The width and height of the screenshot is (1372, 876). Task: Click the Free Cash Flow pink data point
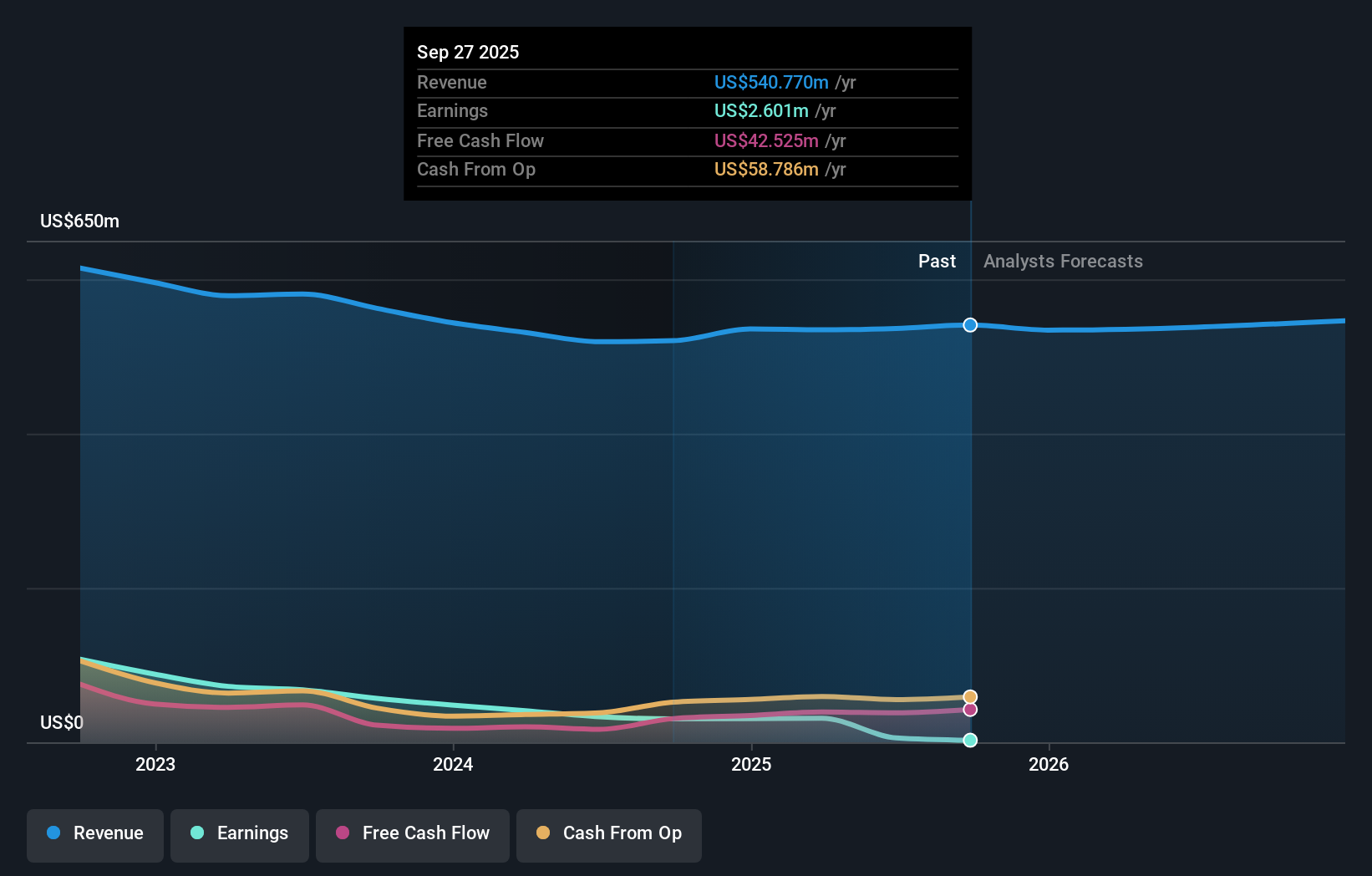[x=970, y=710]
